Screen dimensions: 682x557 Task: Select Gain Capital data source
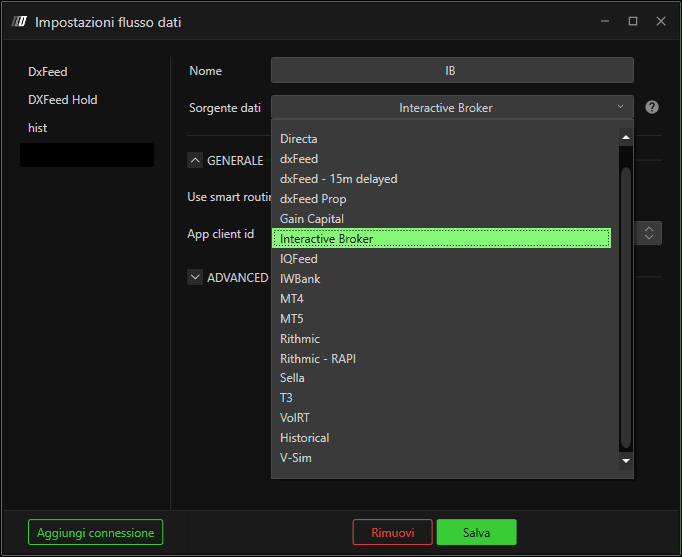(441, 219)
